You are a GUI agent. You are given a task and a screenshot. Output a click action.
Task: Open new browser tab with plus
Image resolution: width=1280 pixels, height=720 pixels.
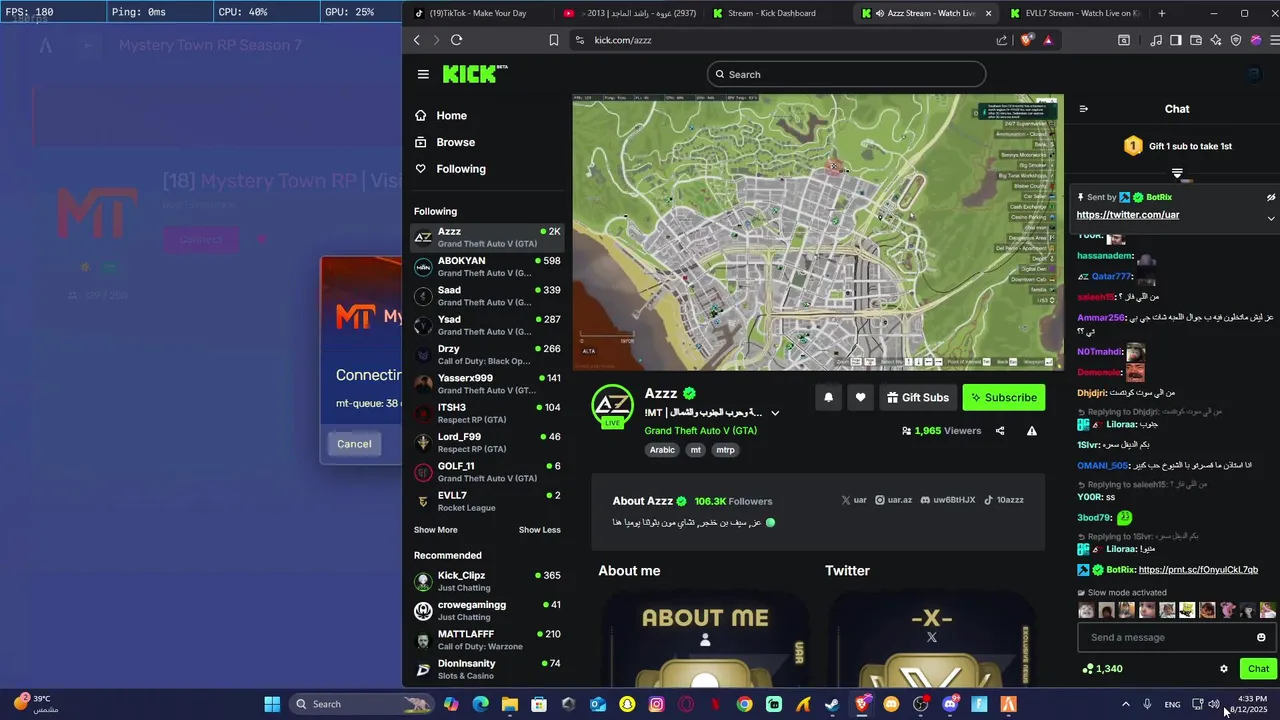click(x=1161, y=13)
